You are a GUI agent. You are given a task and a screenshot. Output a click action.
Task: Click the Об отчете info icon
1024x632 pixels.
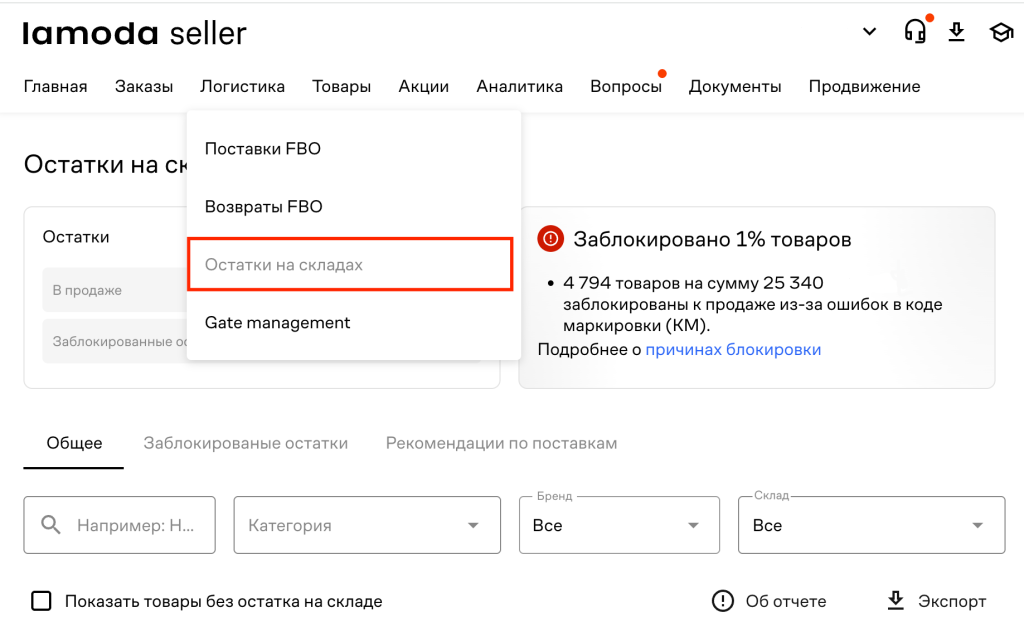(x=723, y=601)
